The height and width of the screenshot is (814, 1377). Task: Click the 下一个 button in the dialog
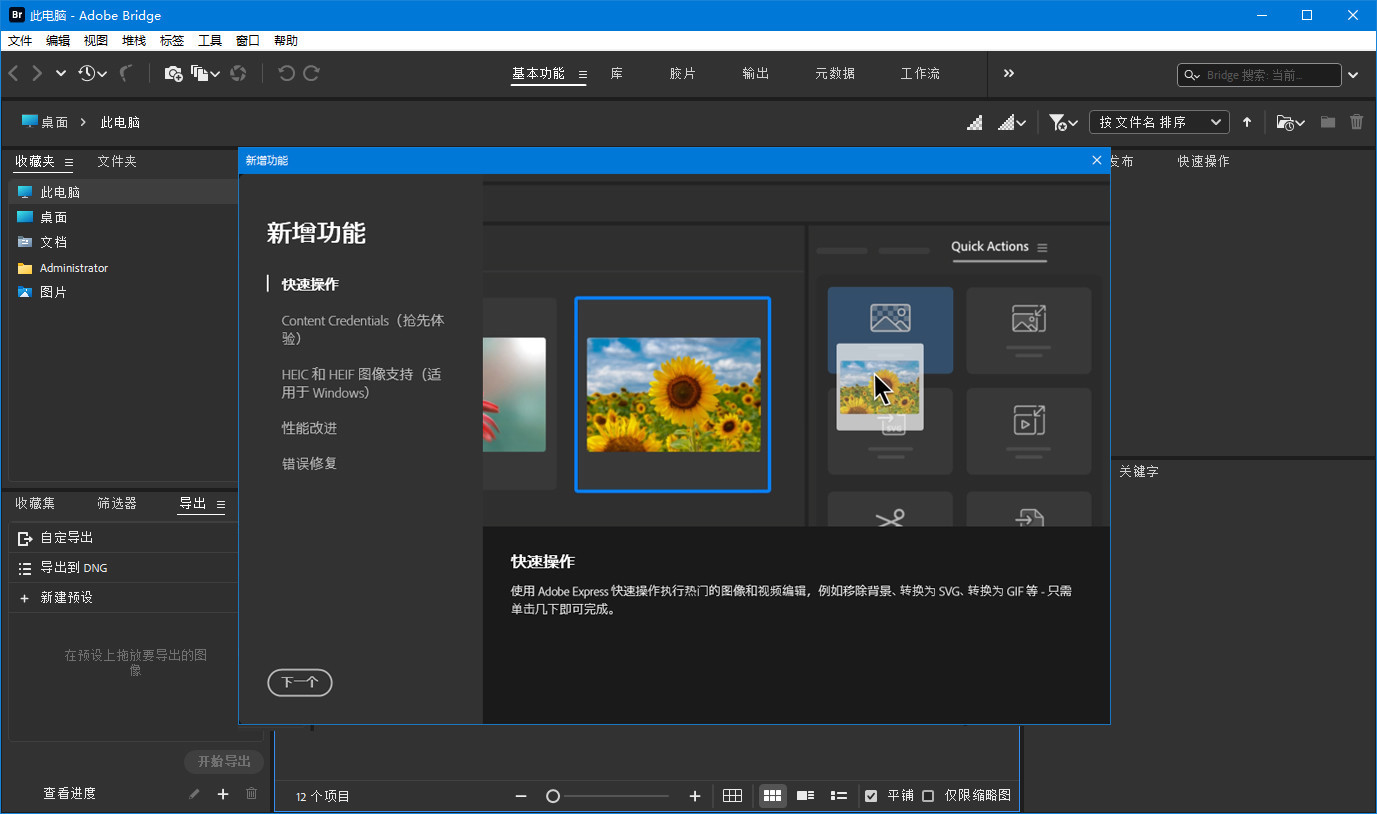tap(299, 683)
